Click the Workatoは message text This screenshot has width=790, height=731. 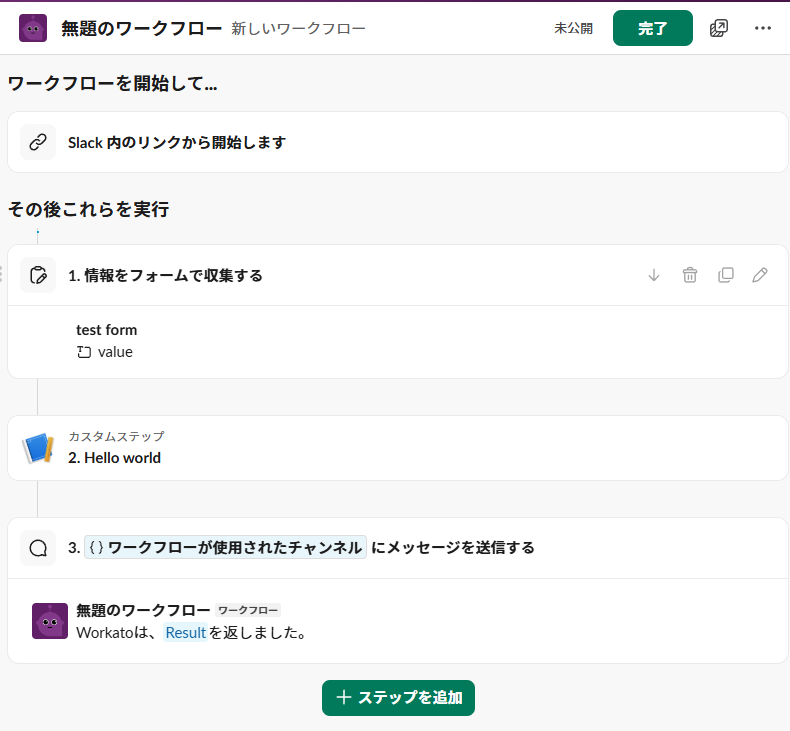pos(117,633)
